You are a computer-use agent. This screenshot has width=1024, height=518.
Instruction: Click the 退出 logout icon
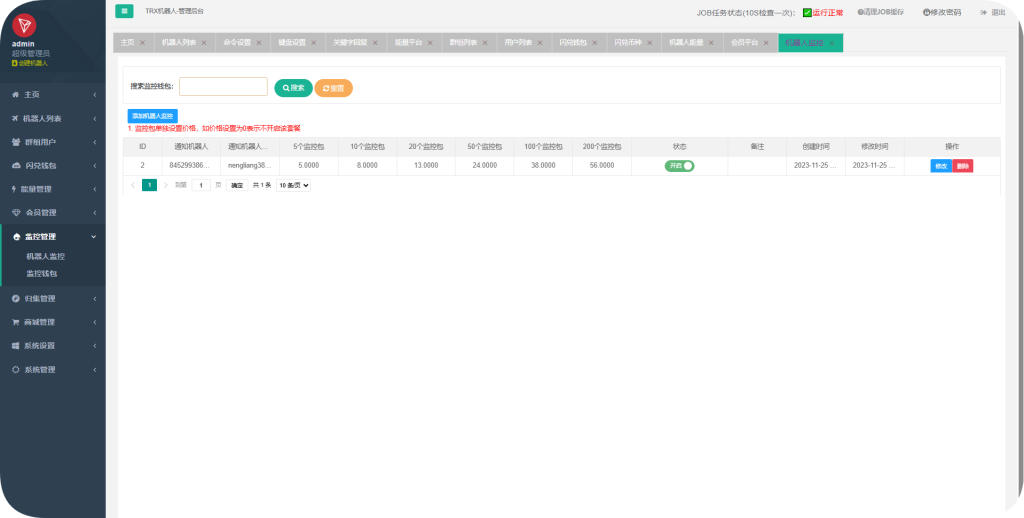[984, 12]
